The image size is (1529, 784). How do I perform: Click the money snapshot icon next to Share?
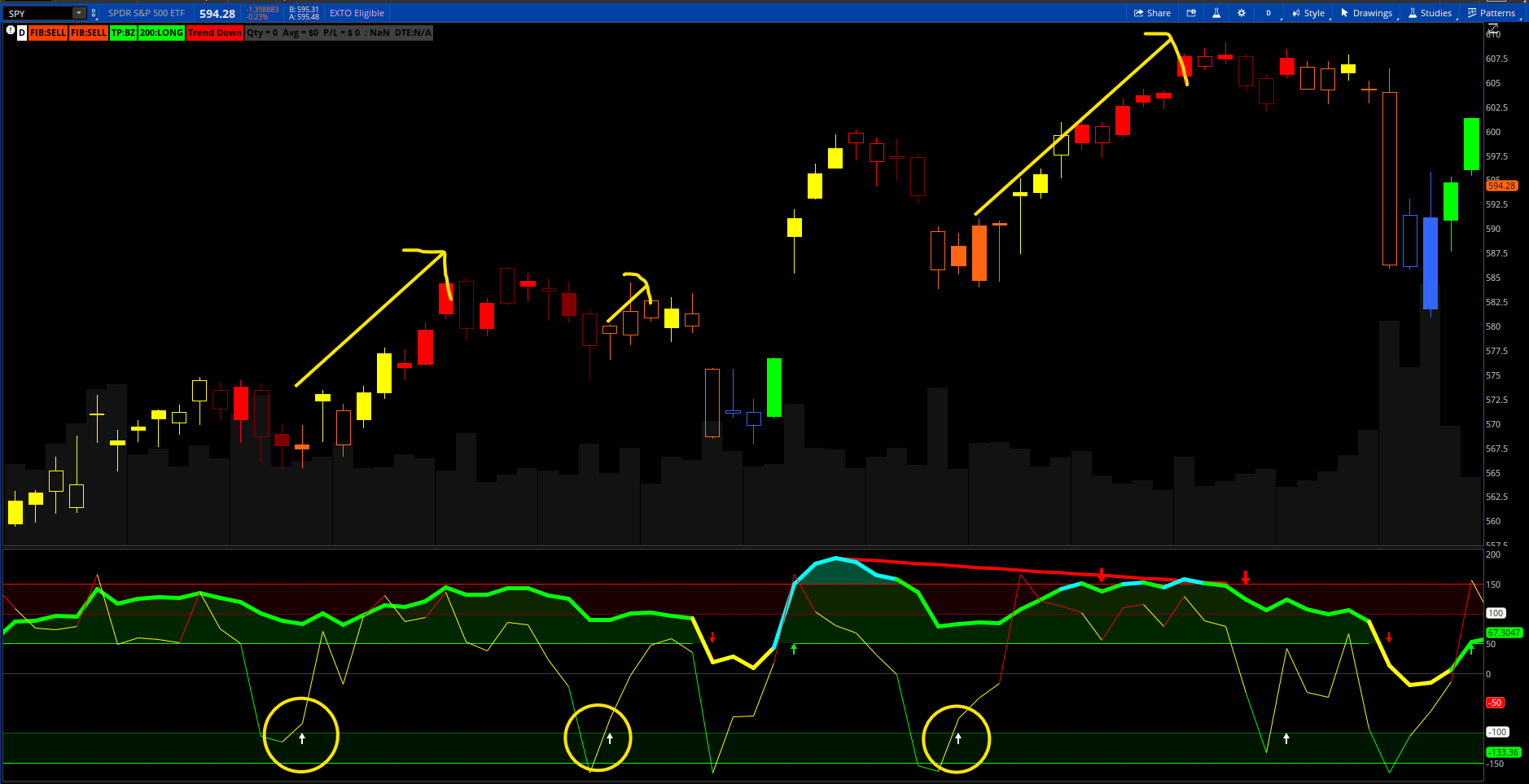click(1192, 13)
